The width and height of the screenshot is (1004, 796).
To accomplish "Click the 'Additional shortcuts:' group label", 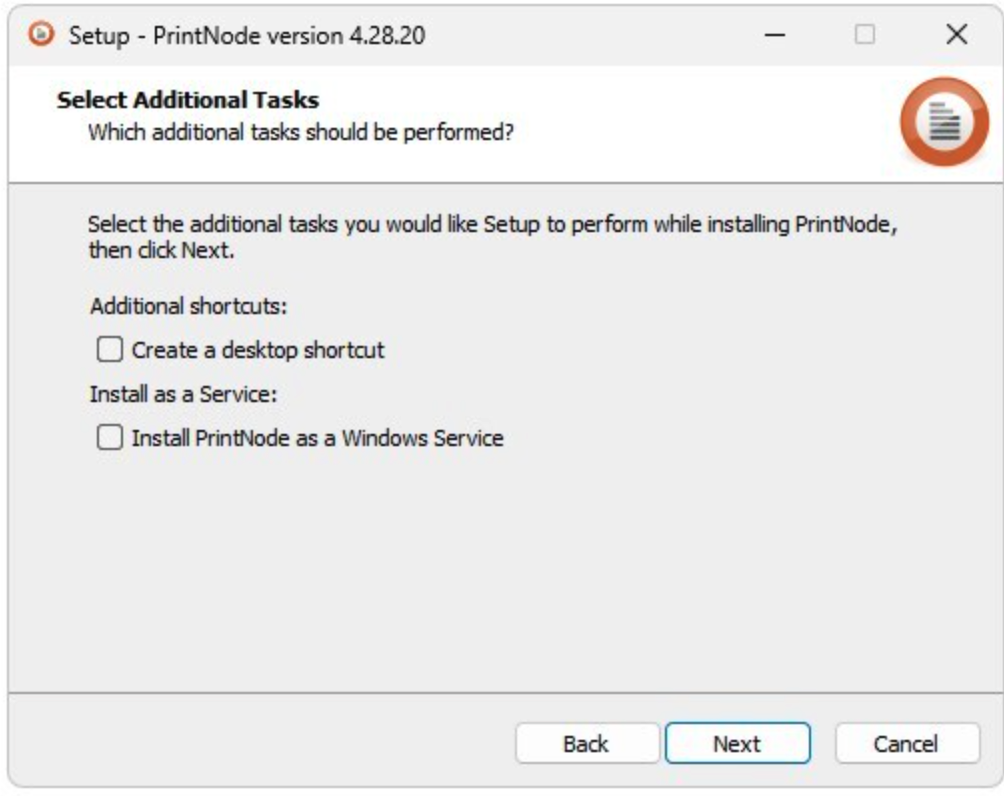I will pos(188,306).
